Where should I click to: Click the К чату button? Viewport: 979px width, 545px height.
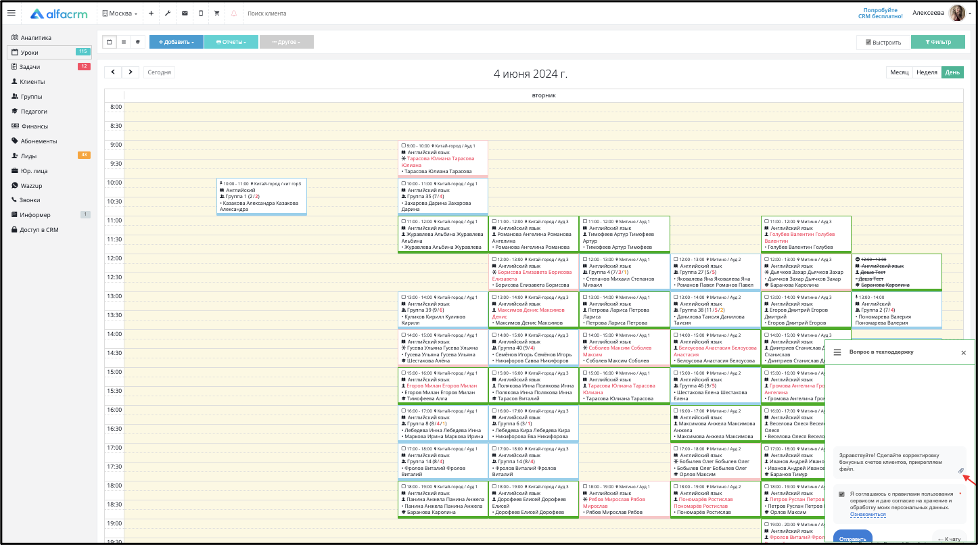coord(949,538)
